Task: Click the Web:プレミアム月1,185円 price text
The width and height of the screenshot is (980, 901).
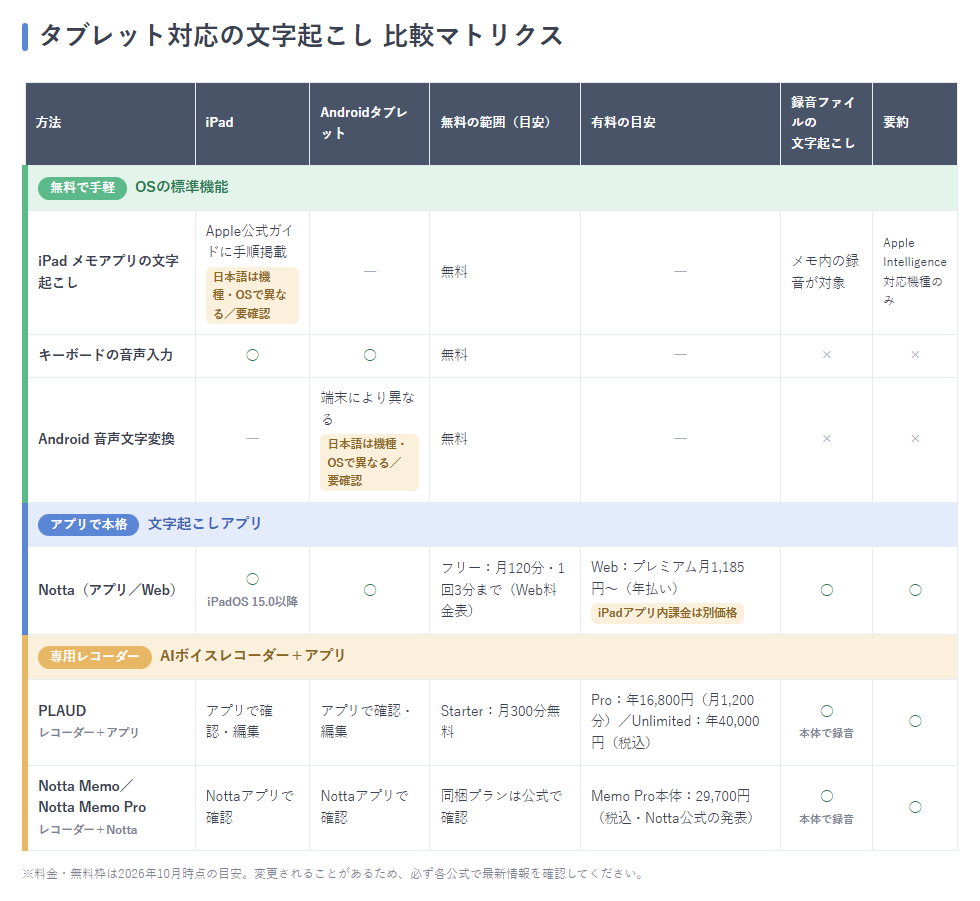Action: pyautogui.click(x=668, y=578)
